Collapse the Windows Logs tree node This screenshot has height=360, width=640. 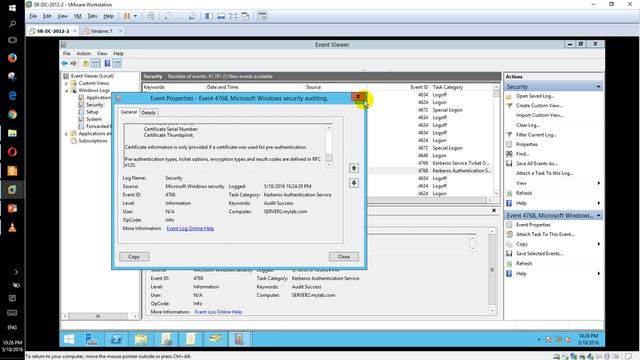(x=66, y=91)
